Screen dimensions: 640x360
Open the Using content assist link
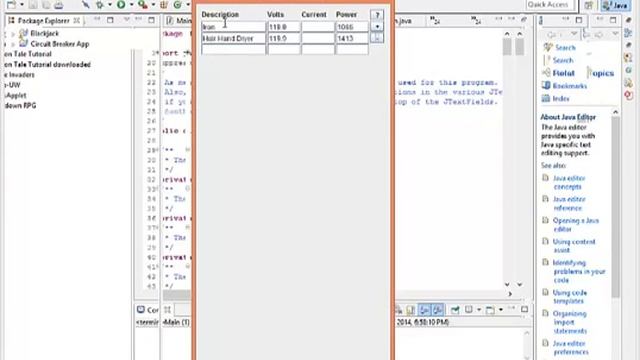point(574,246)
